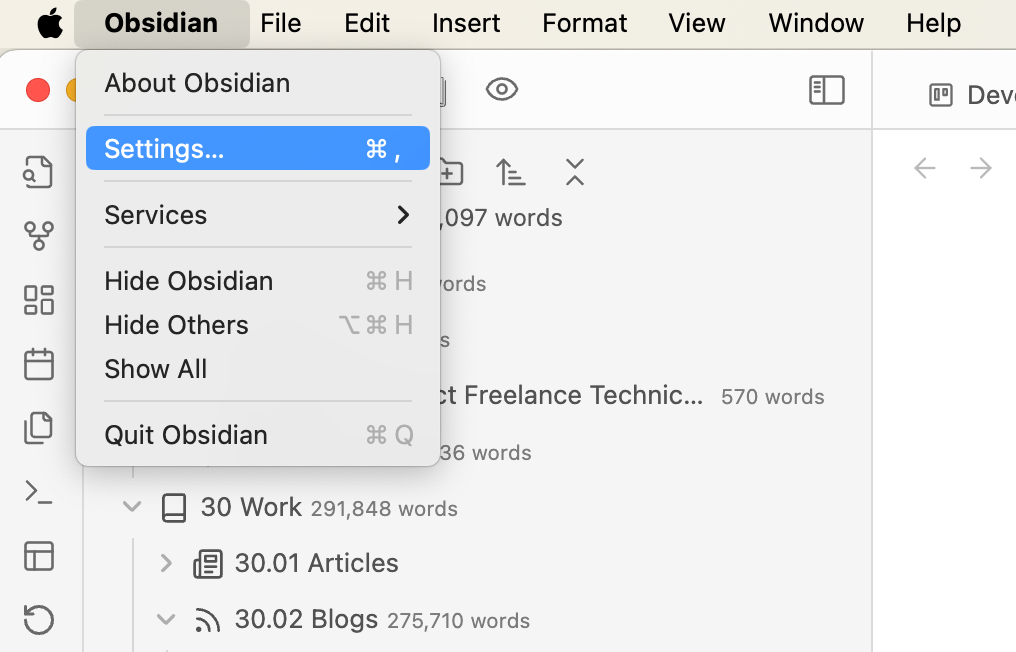The image size is (1016, 652).
Task: Click the navigate back arrow
Action: pos(925,168)
